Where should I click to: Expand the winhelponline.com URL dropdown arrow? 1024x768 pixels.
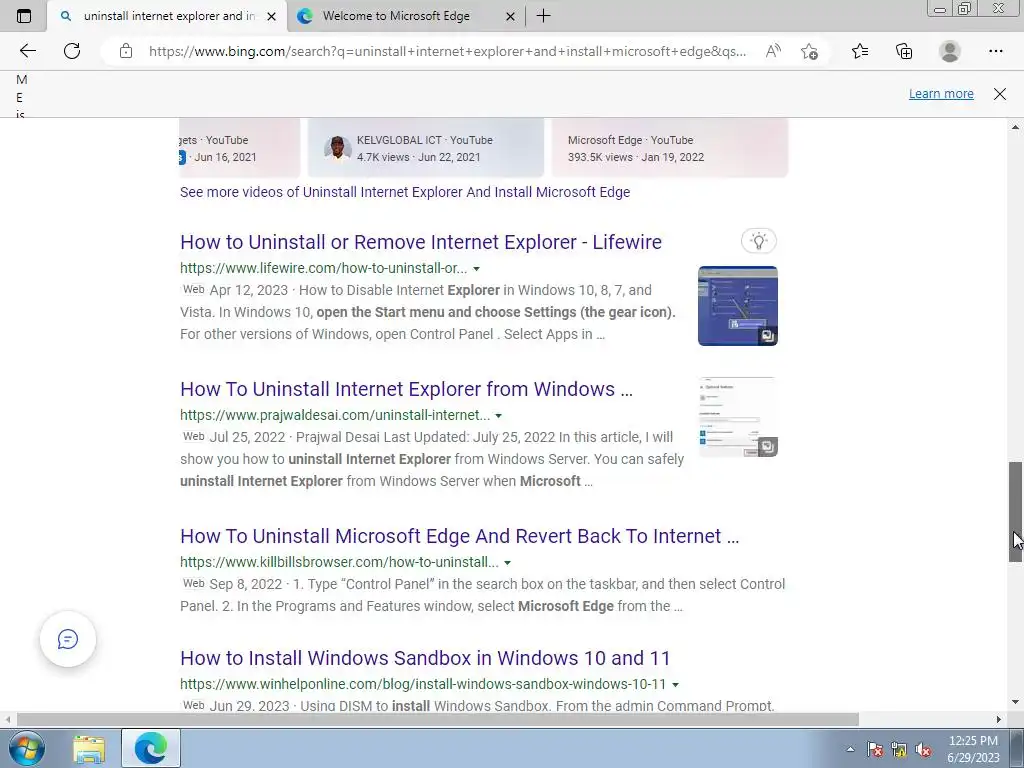click(675, 684)
